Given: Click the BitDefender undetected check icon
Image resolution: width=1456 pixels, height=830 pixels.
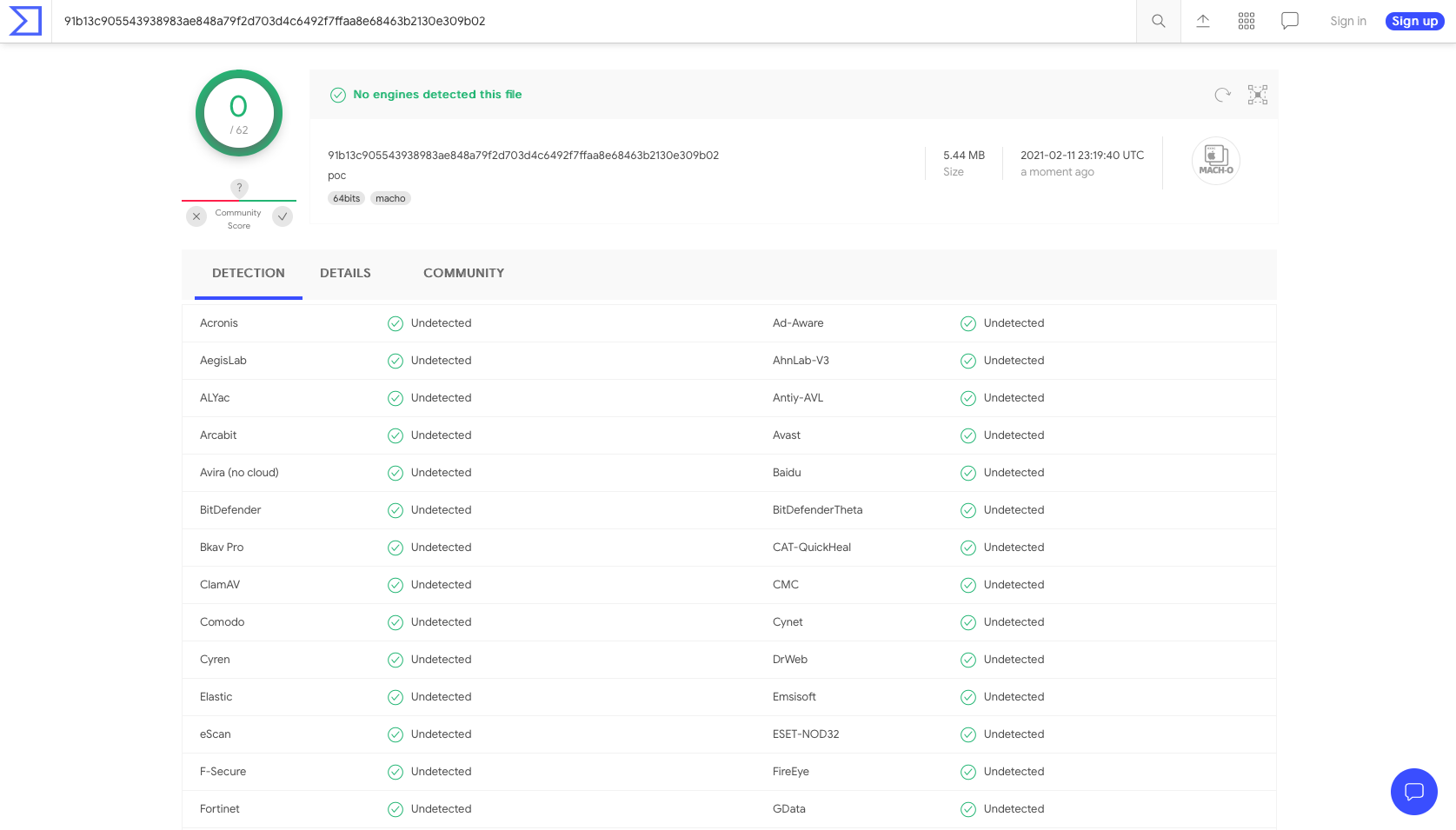Looking at the screenshot, I should [x=396, y=510].
